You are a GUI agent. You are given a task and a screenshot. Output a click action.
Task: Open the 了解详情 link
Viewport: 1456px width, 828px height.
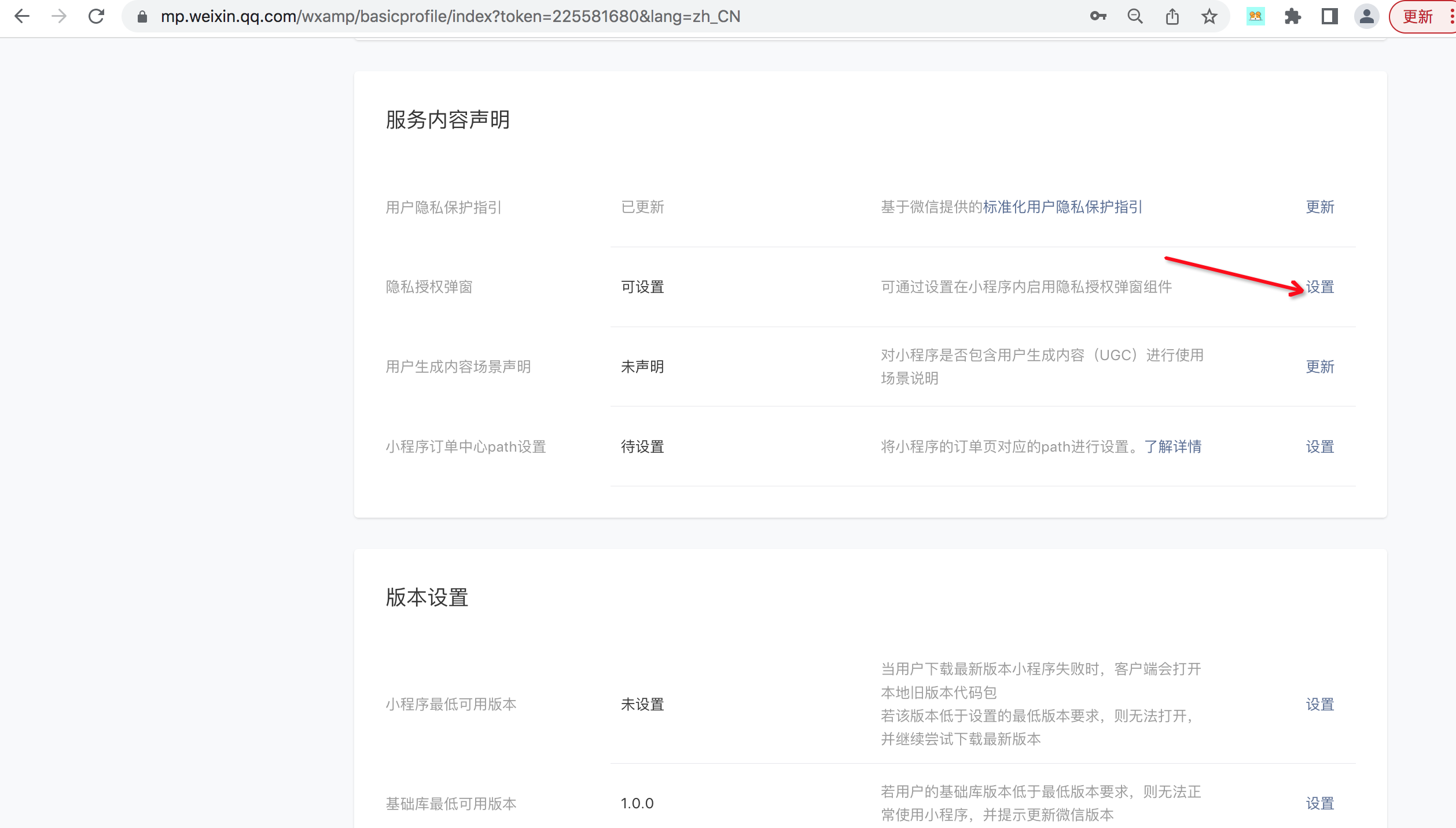point(1172,447)
